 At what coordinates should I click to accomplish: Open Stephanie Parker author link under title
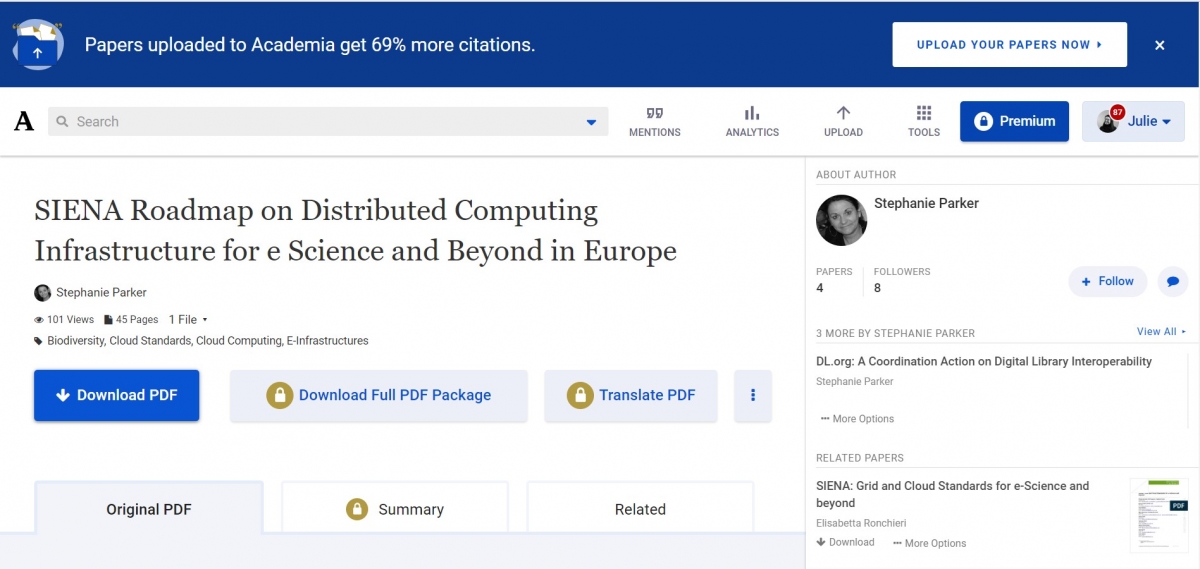point(101,293)
